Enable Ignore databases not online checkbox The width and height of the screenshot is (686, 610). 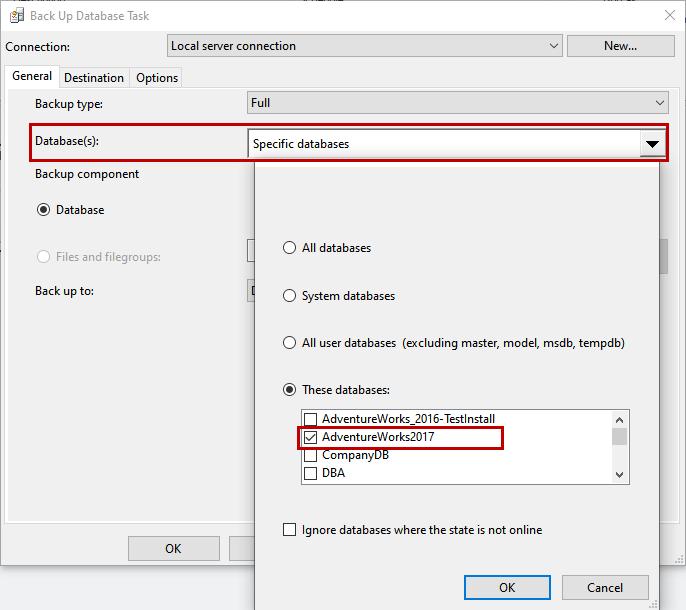(290, 530)
